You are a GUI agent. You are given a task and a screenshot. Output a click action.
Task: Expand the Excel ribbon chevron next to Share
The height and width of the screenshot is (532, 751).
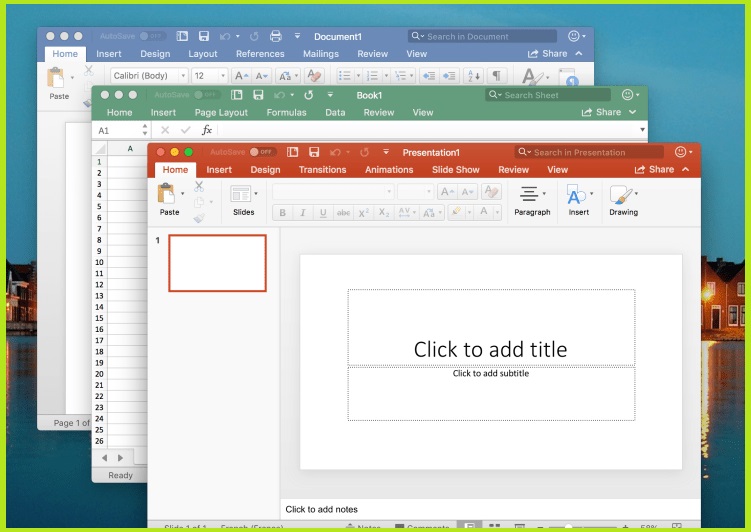click(633, 112)
